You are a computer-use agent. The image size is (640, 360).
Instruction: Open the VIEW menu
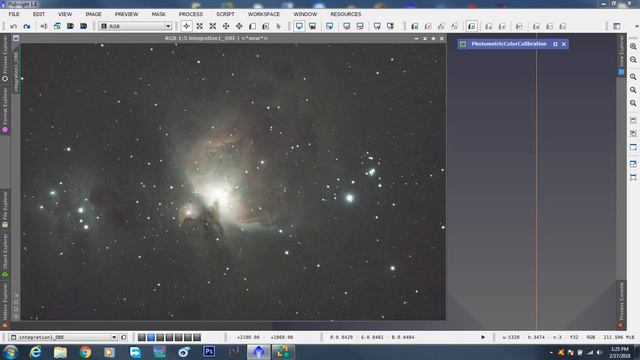(65, 14)
